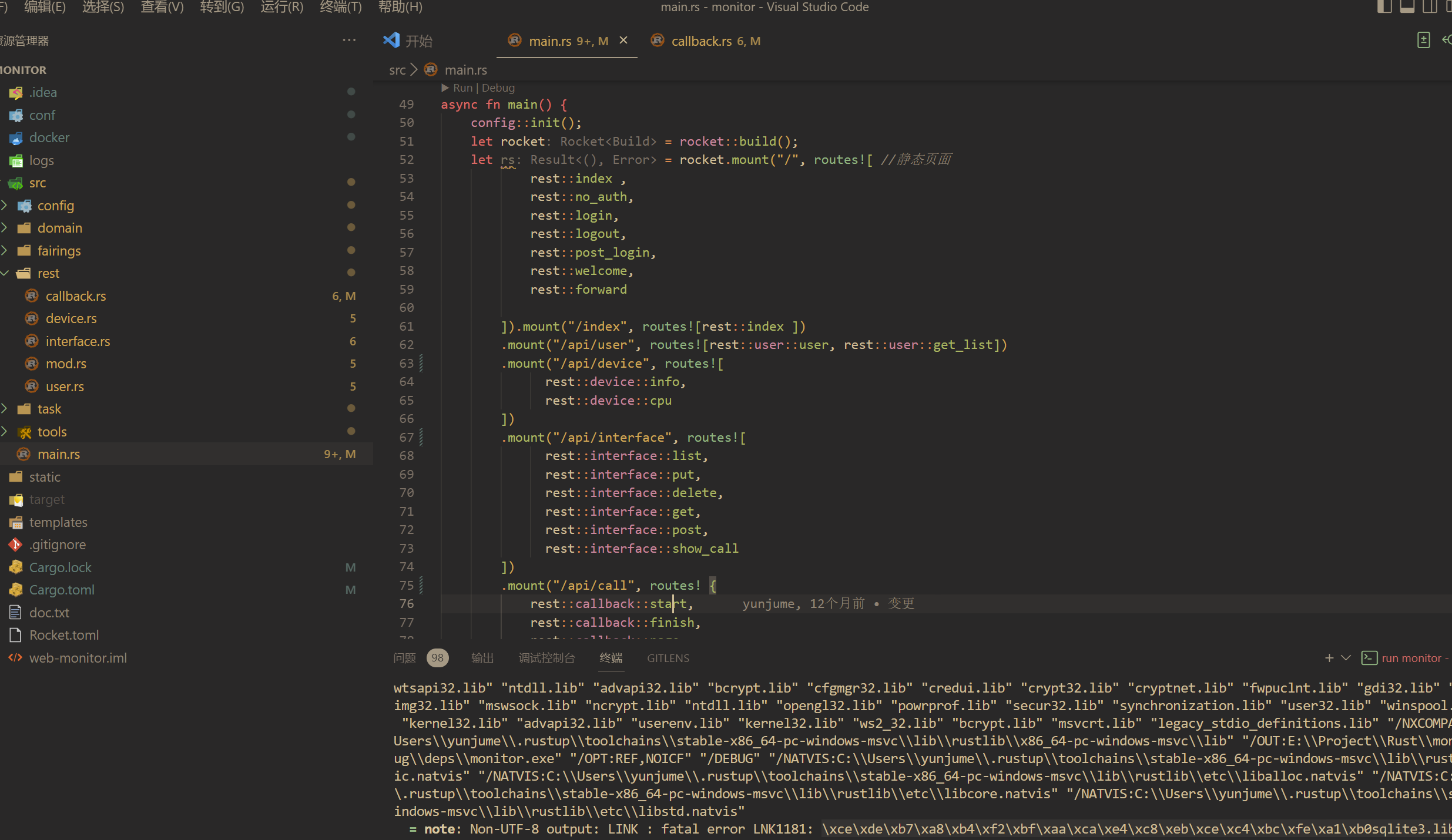Screen dimensions: 1452x840
Task: Open the terminal launch profile dropdown
Action: click(1346, 658)
